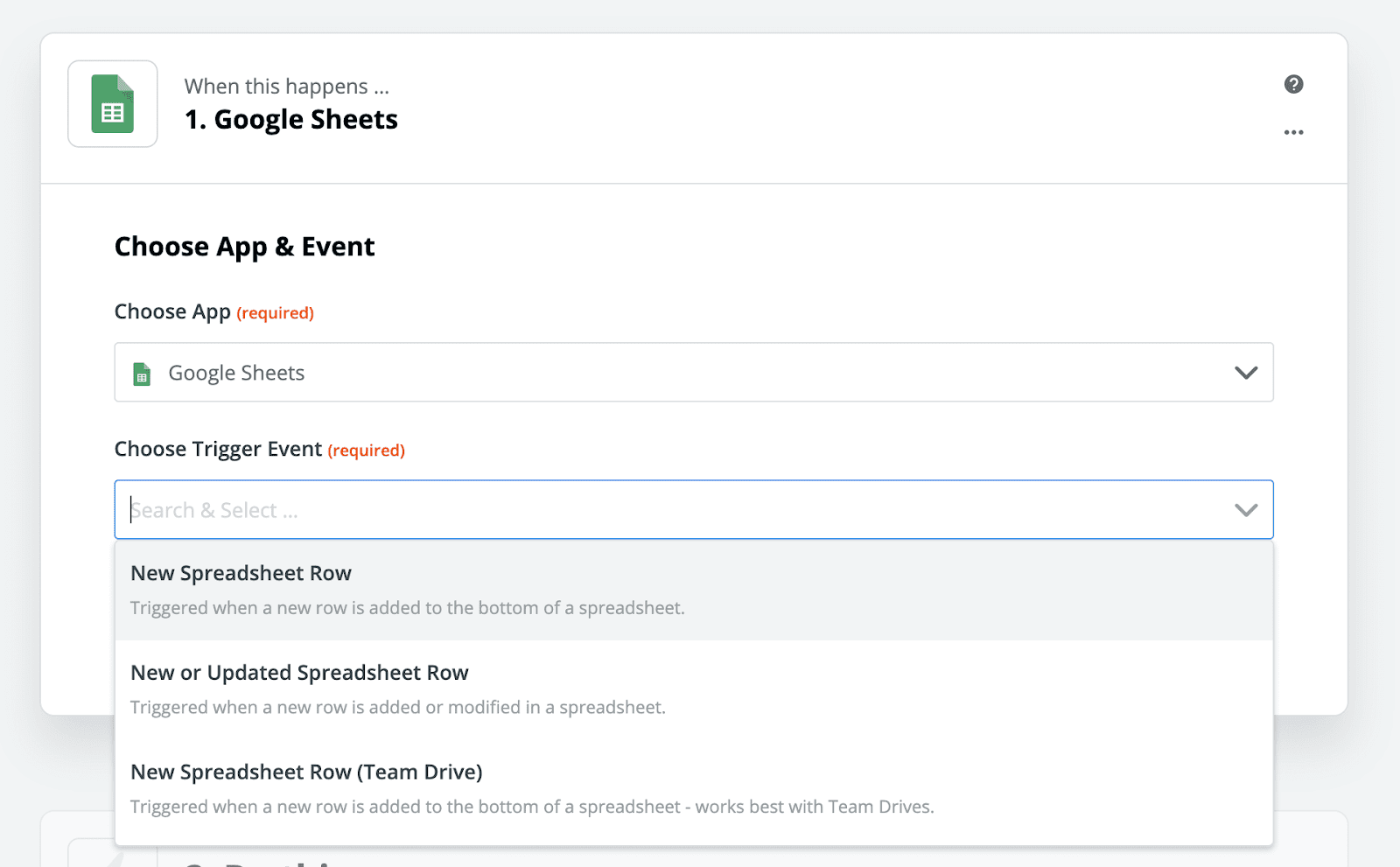Click the Google Sheets app icon in header
Image resolution: width=1400 pixels, height=867 pixels.
point(113,104)
